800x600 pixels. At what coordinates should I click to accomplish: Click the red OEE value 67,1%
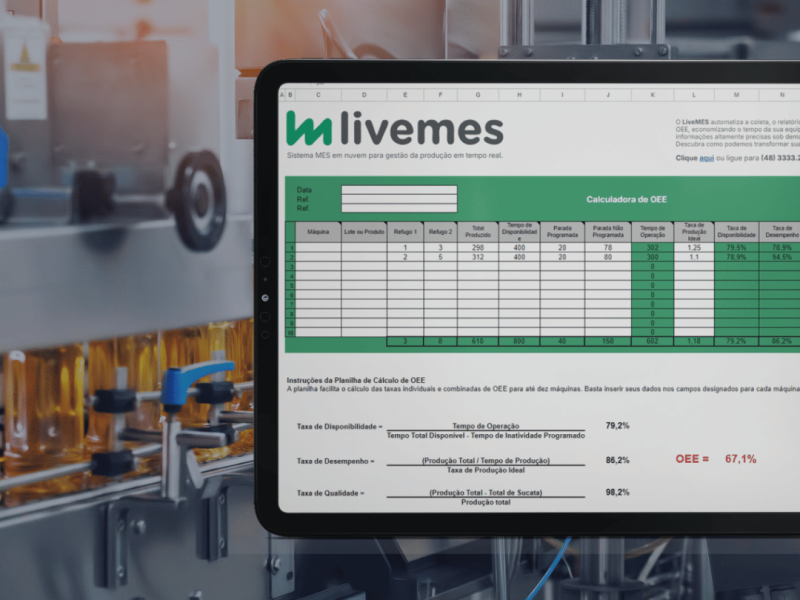(740, 459)
